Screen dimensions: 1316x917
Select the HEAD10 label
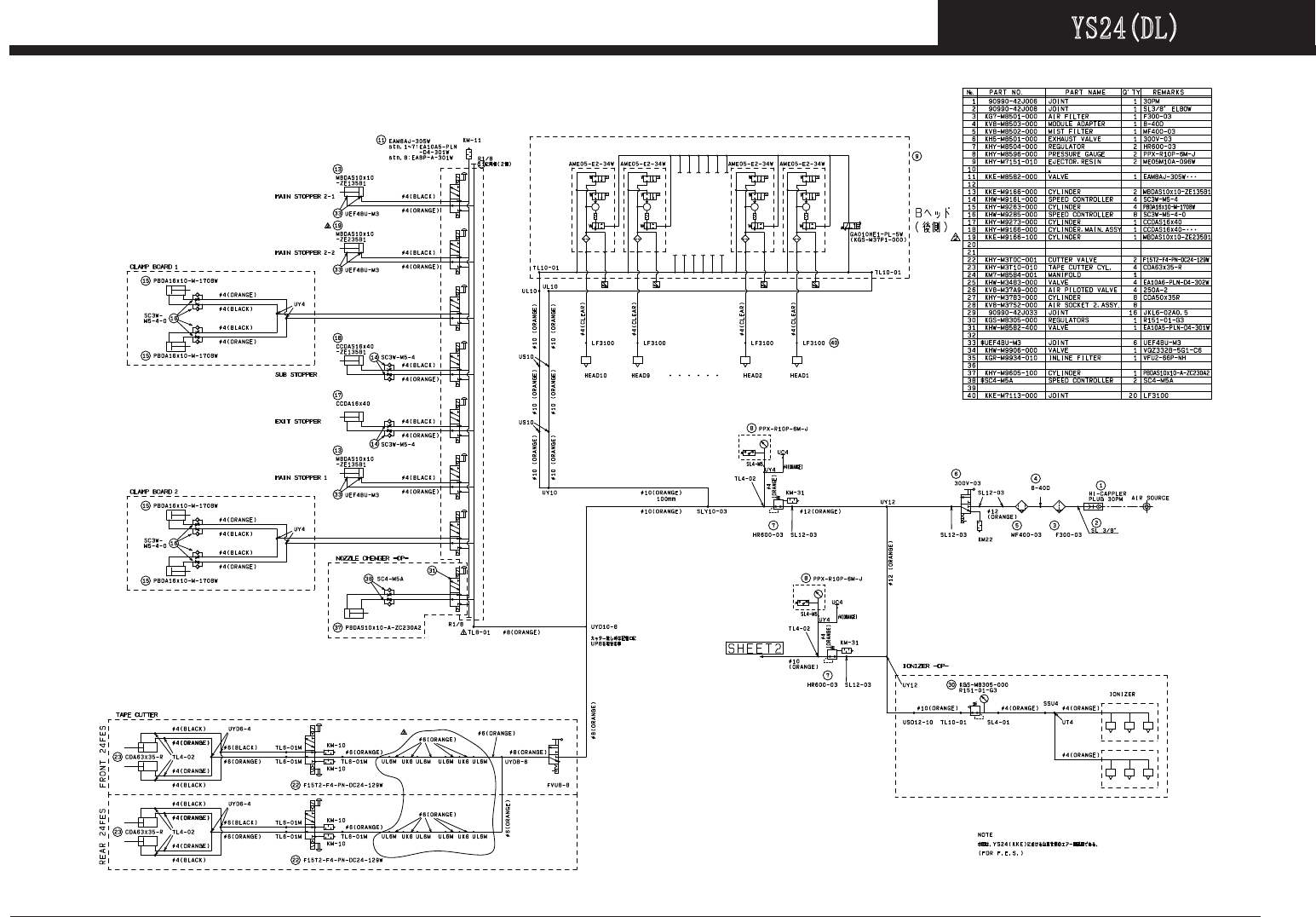point(595,375)
